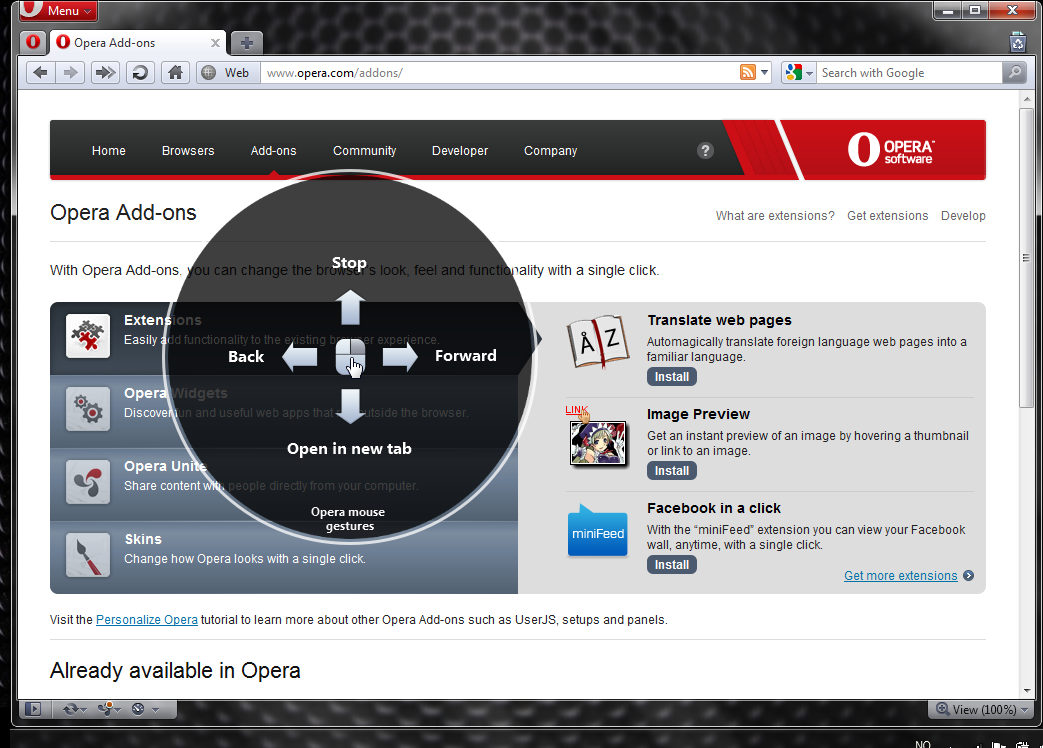
Task: Open the Developer navigation item
Action: [460, 151]
